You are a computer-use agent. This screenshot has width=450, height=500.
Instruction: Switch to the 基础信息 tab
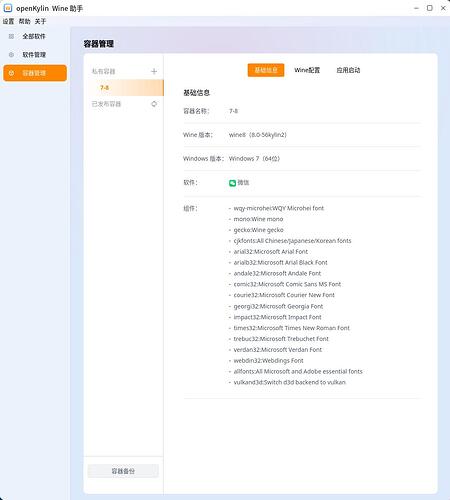click(266, 70)
